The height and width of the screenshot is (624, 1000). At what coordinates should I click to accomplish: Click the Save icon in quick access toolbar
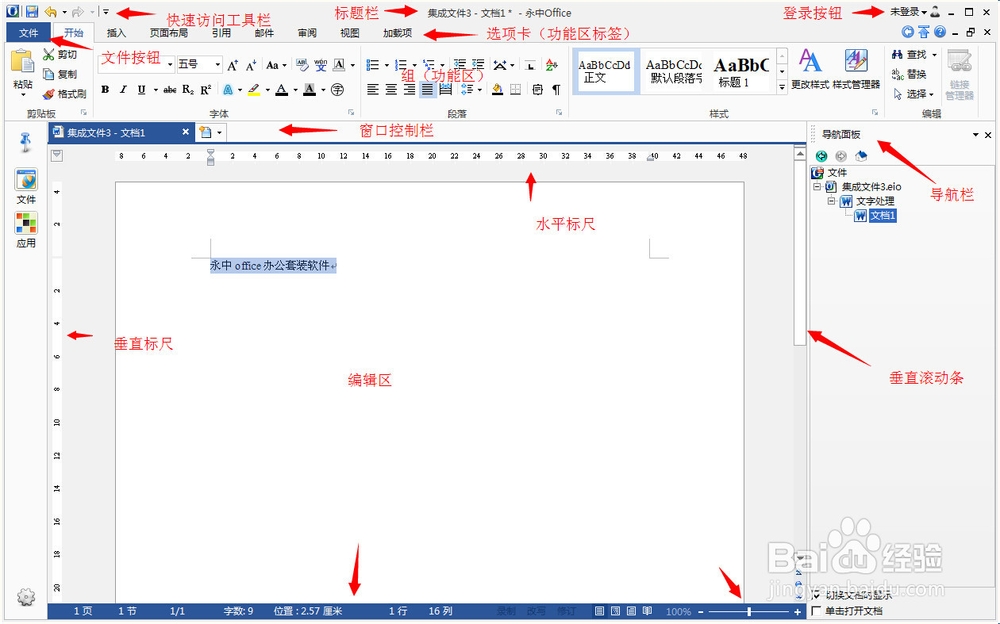pyautogui.click(x=32, y=11)
